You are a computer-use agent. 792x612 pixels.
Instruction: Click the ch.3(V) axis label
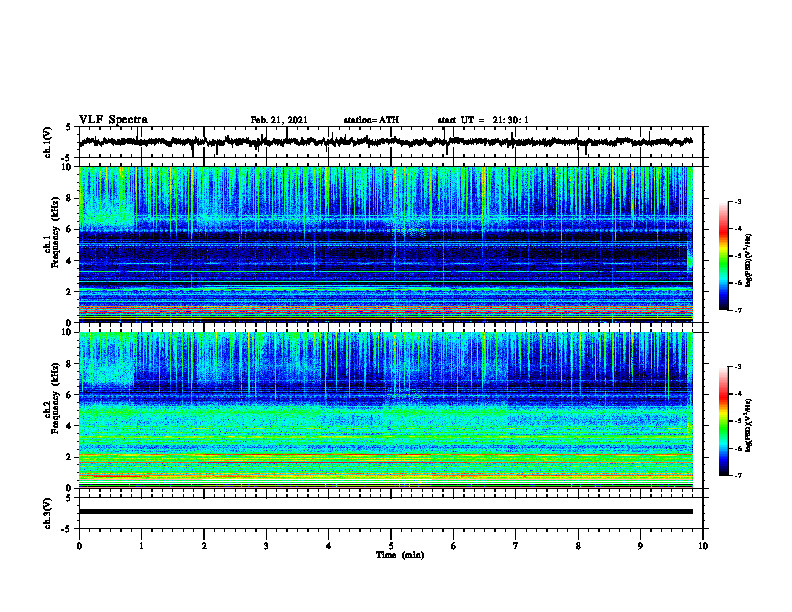point(48,513)
